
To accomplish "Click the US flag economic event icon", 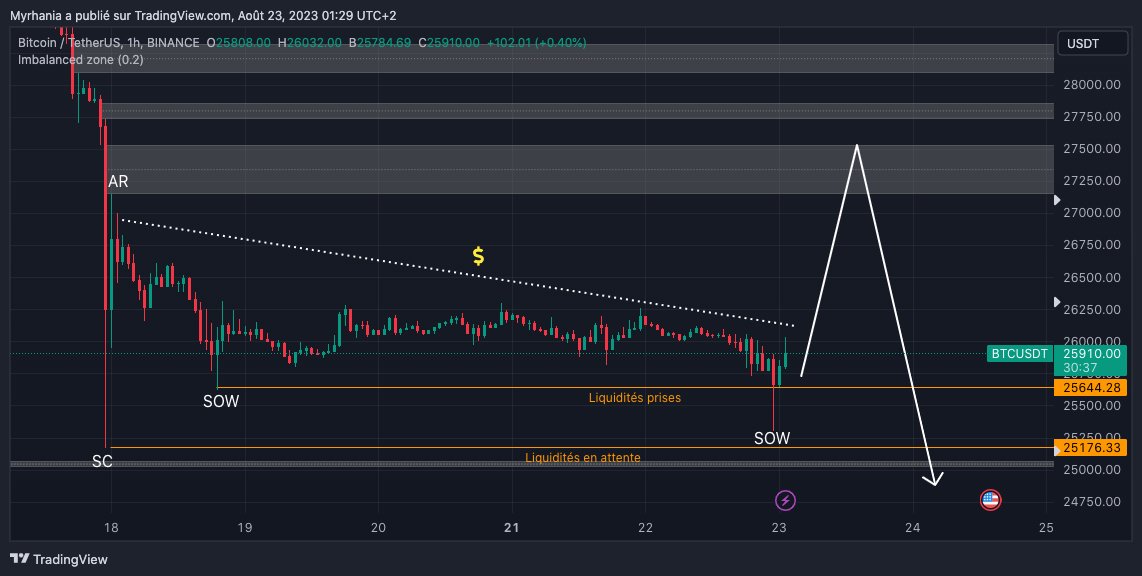I will click(x=990, y=500).
